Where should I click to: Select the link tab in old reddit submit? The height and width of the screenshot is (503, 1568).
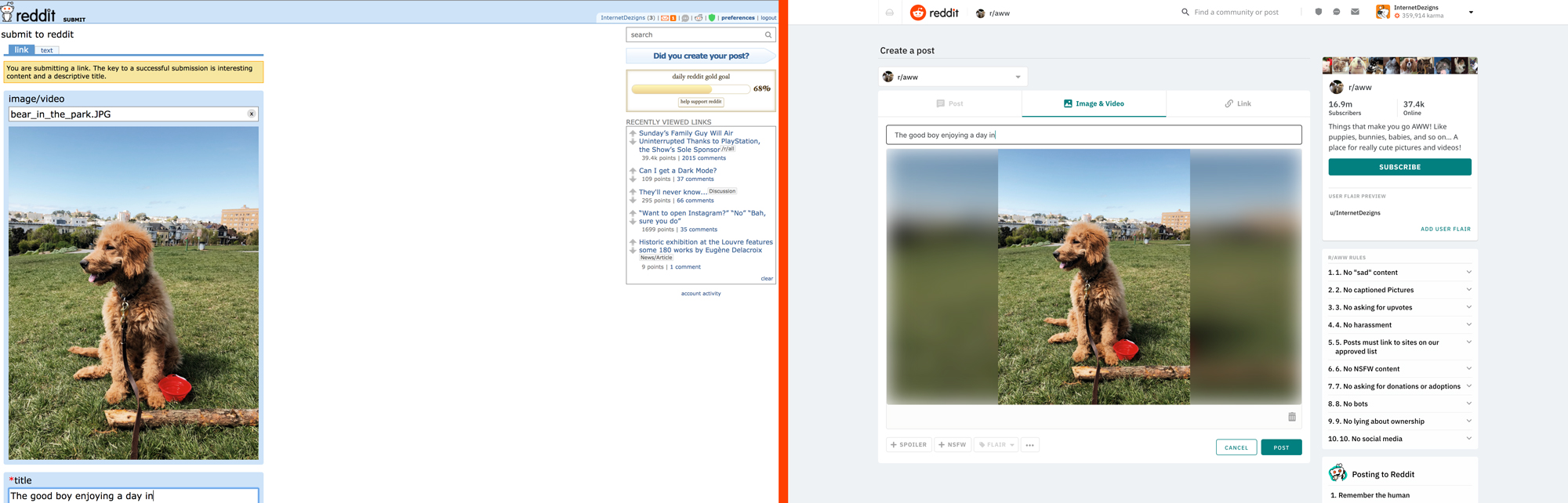pos(21,49)
